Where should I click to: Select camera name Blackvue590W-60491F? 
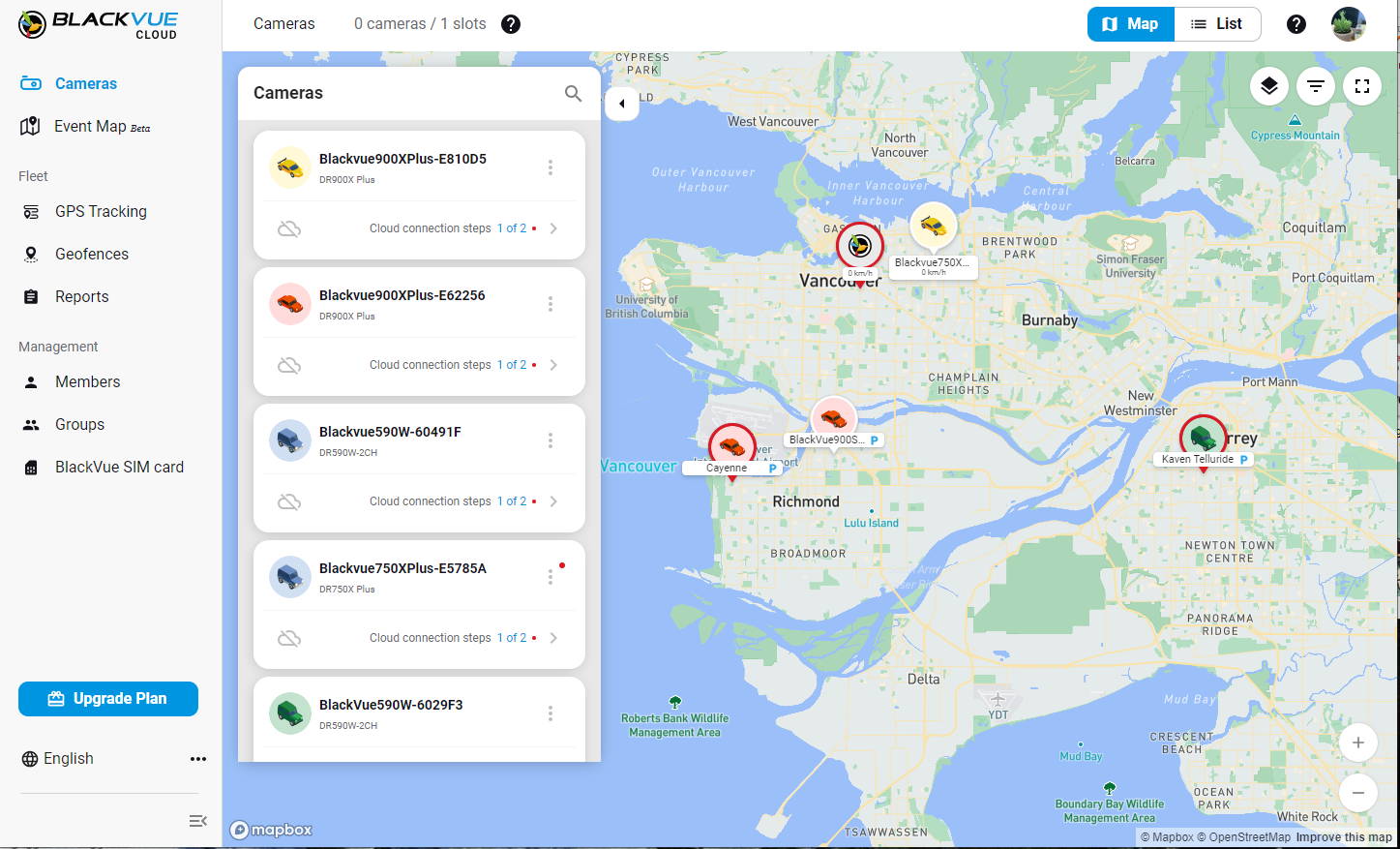[x=390, y=432]
